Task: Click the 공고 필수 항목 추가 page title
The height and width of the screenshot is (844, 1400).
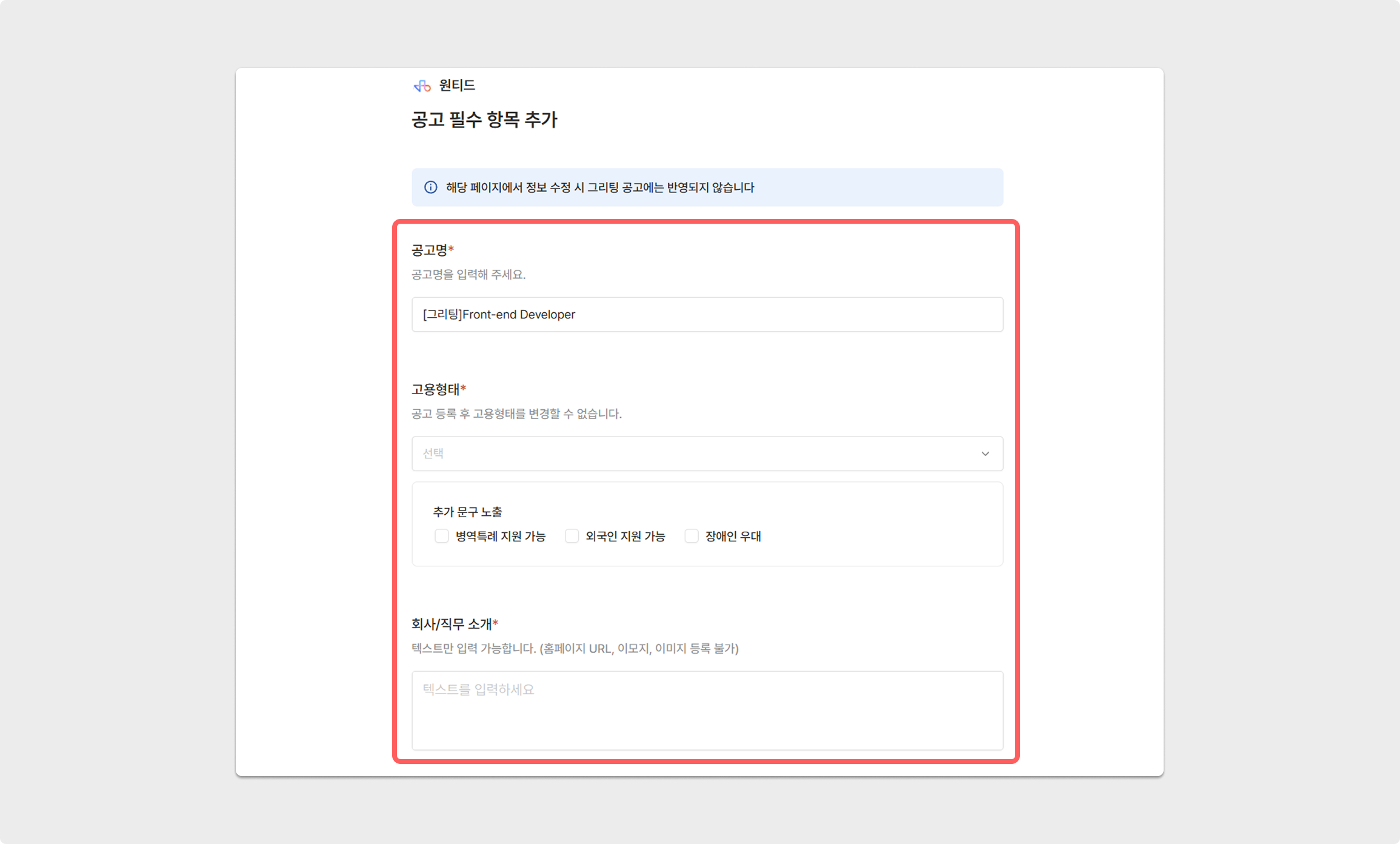Action: (x=484, y=119)
